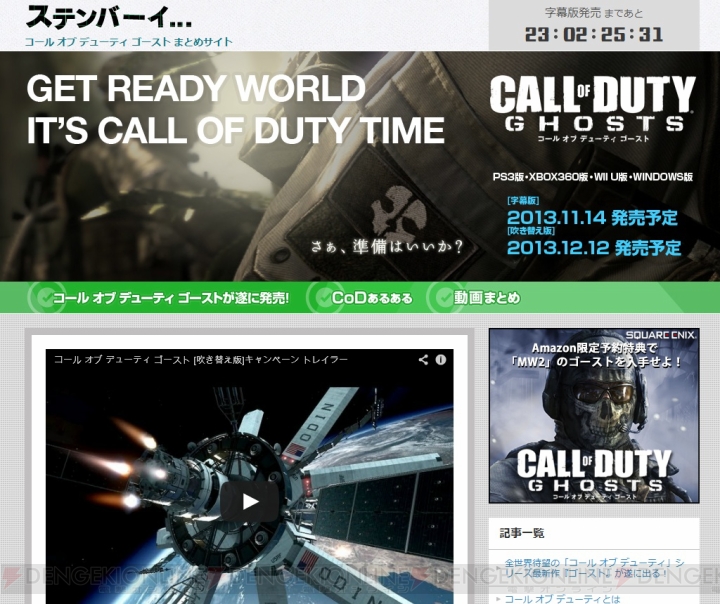The height and width of the screenshot is (604, 720).
Task: Click the Amazon限定予約特典 Square Enix banner
Action: [594, 416]
